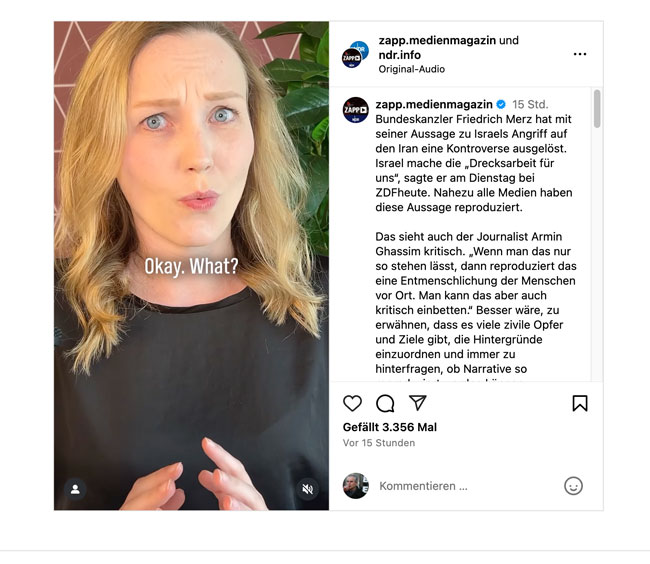Show tagged people icon on video

click(x=75, y=489)
